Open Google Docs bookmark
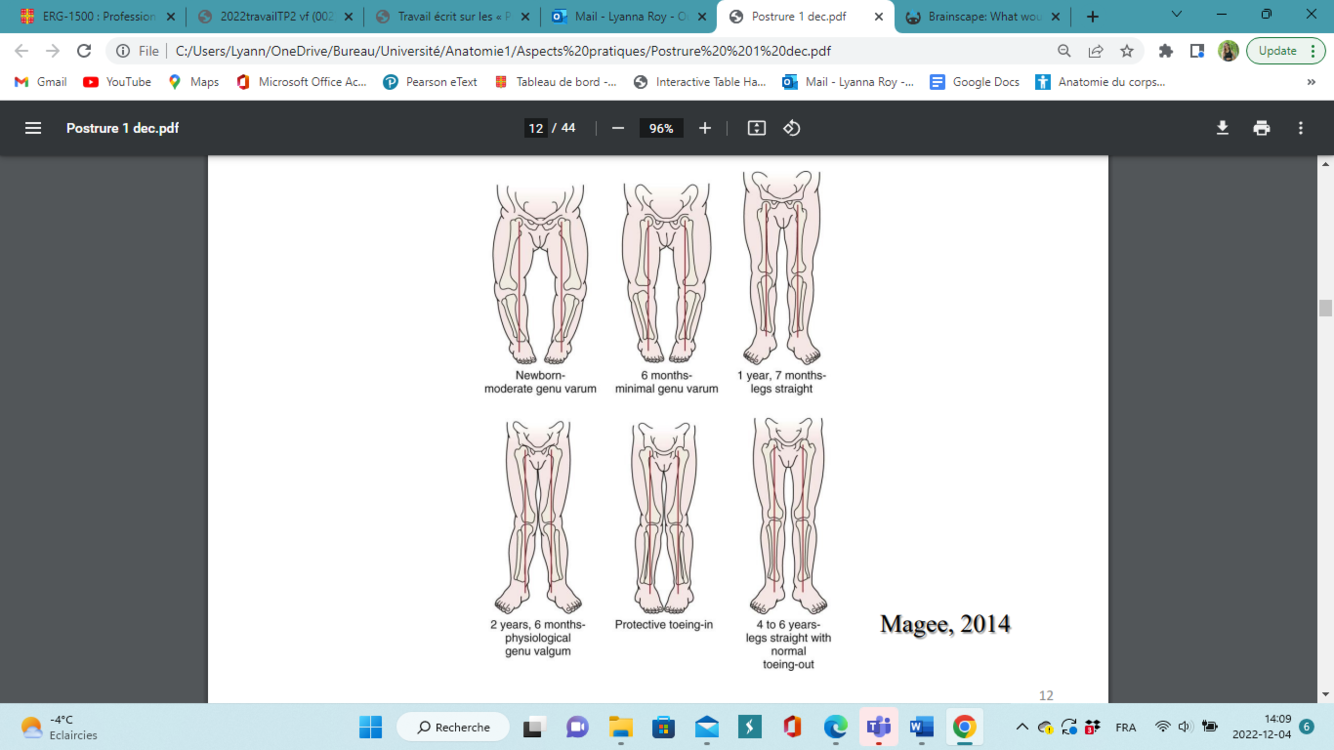 point(974,82)
